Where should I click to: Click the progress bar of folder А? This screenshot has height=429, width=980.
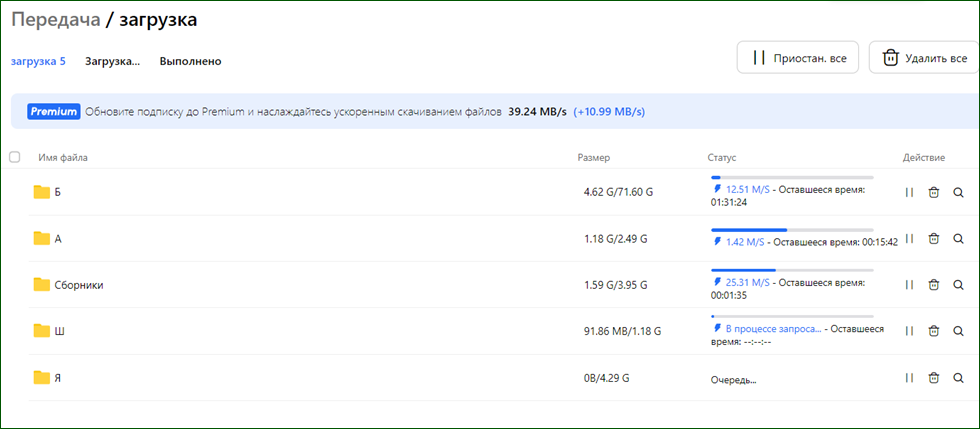coord(792,230)
